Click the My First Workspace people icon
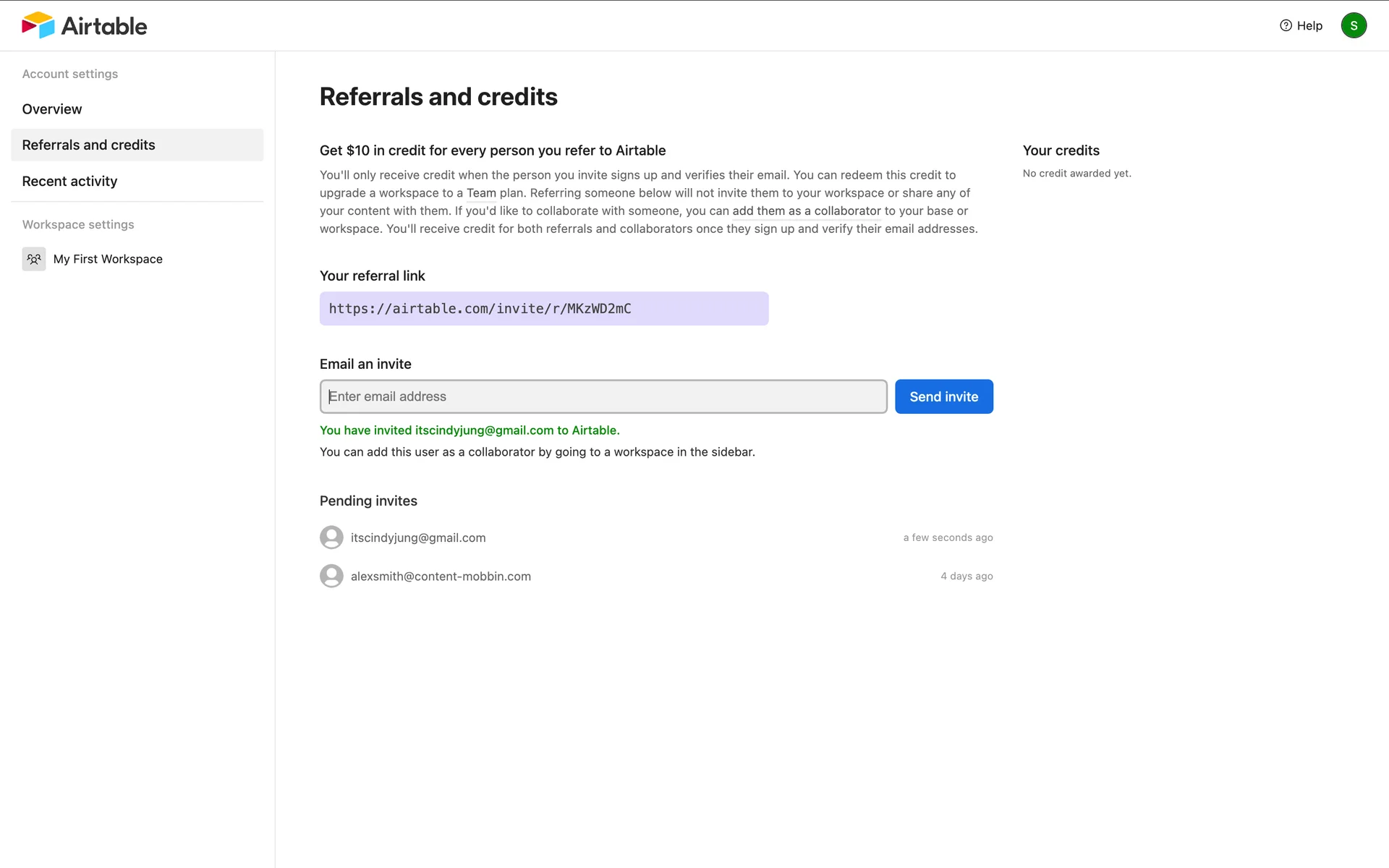The image size is (1389, 868). 34,259
